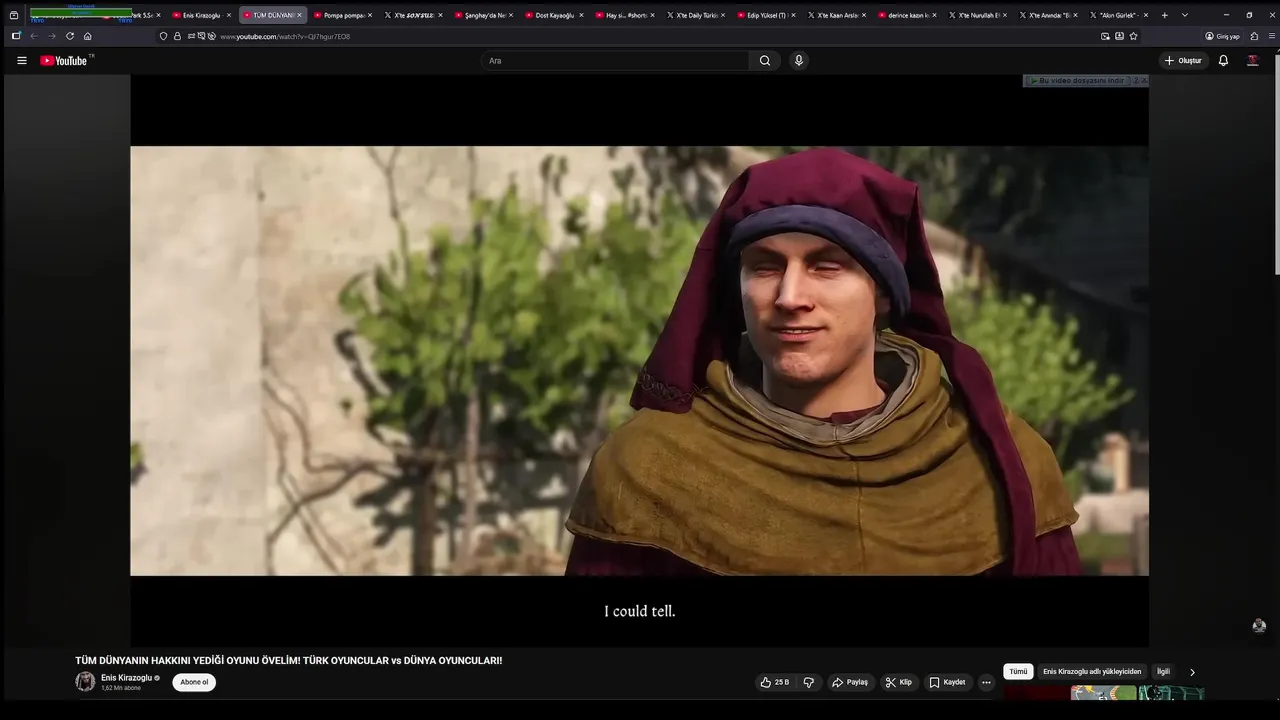Screen dimensions: 1280x720
Task: Click the save-page icon beside bookmark star
Action: pos(1119,36)
